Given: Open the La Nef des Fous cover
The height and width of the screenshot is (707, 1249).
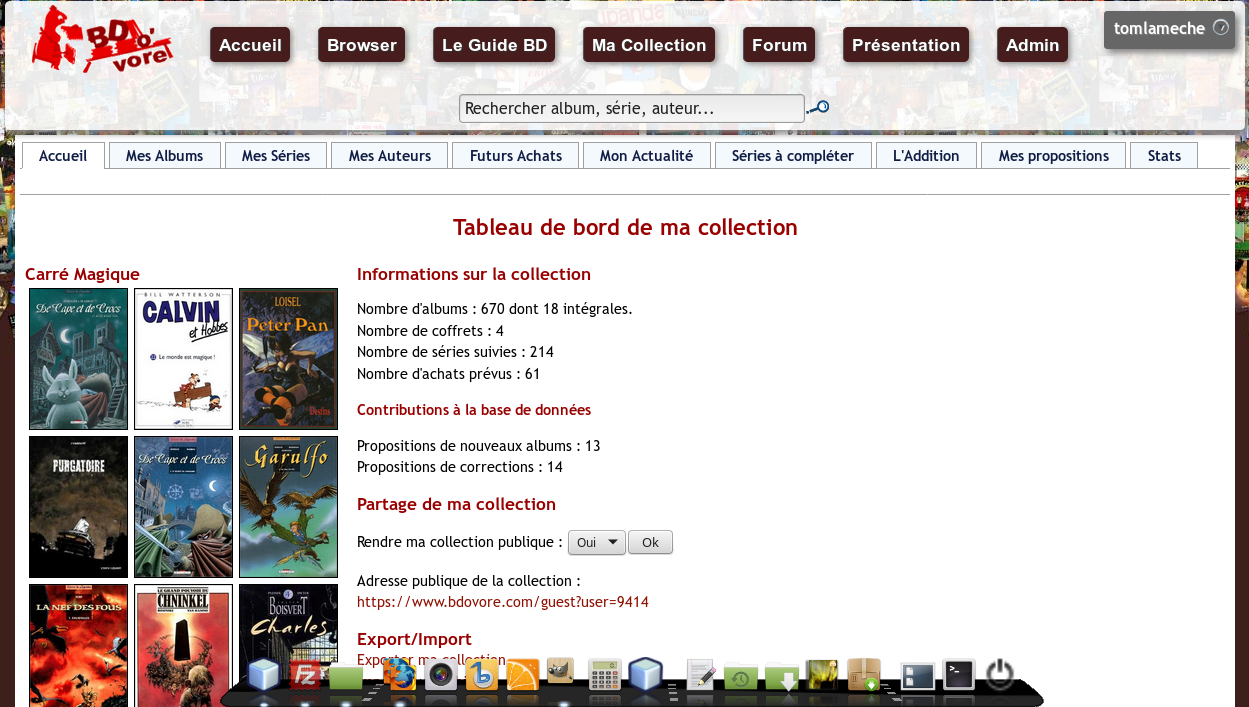Looking at the screenshot, I should [x=78, y=645].
